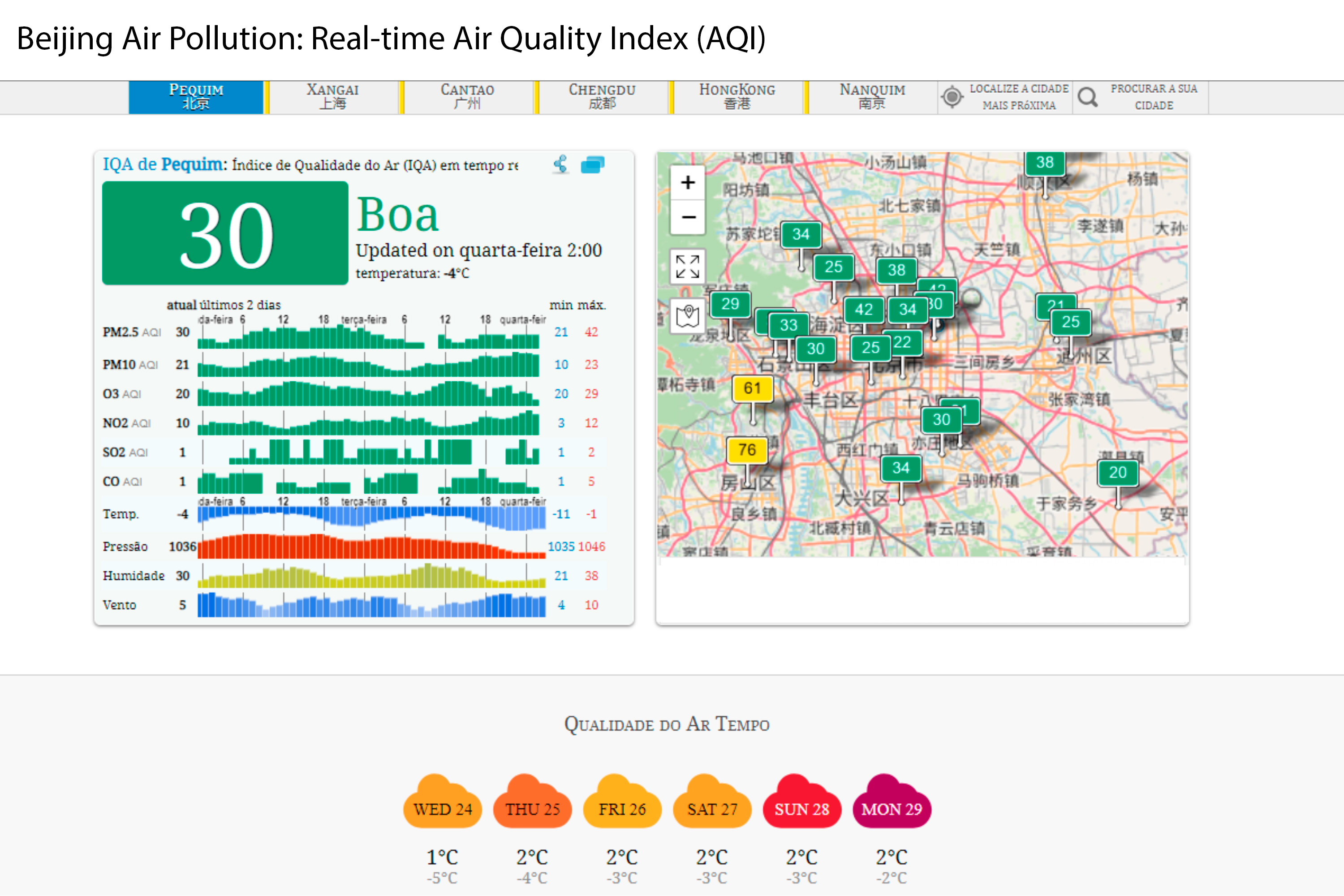Expand the map to fullscreen
Image resolution: width=1344 pixels, height=896 pixels.
pos(687,266)
